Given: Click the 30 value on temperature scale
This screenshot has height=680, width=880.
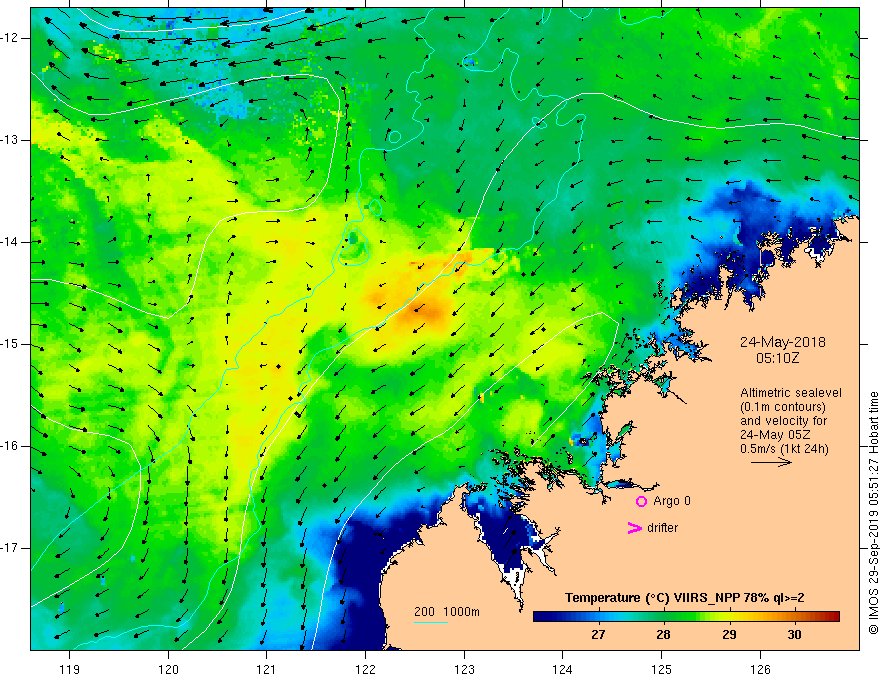Looking at the screenshot, I should pyautogui.click(x=794, y=635).
